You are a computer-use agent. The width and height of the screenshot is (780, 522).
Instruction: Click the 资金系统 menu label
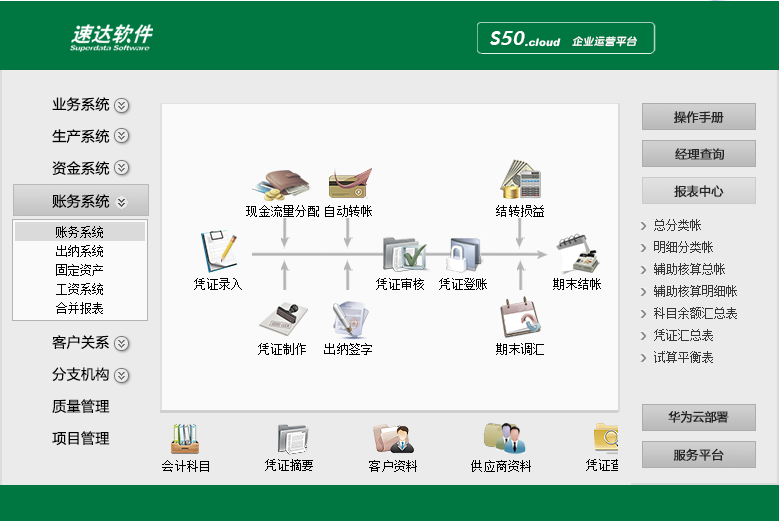pos(81,168)
